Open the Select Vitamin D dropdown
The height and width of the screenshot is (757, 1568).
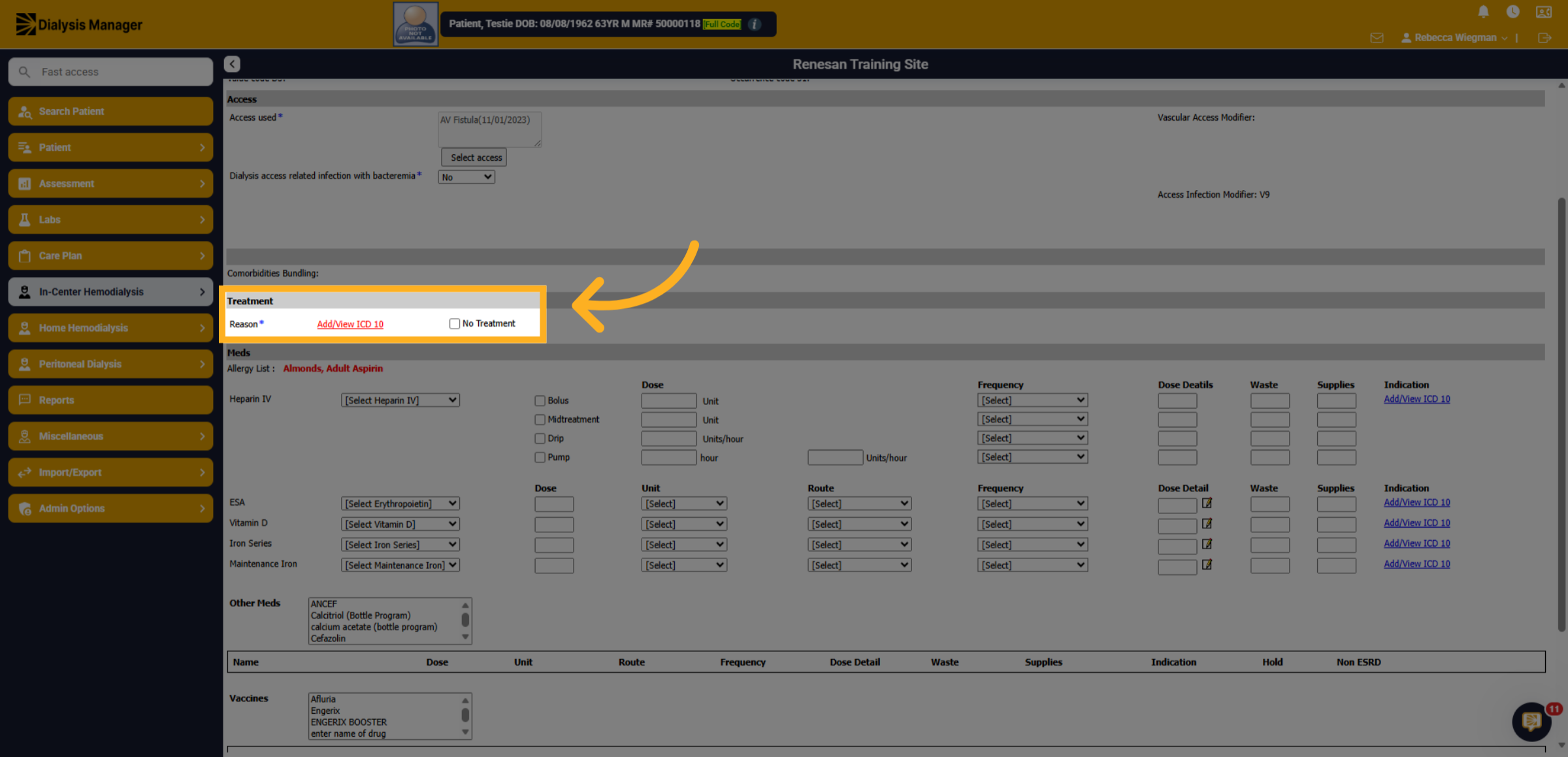(x=400, y=524)
